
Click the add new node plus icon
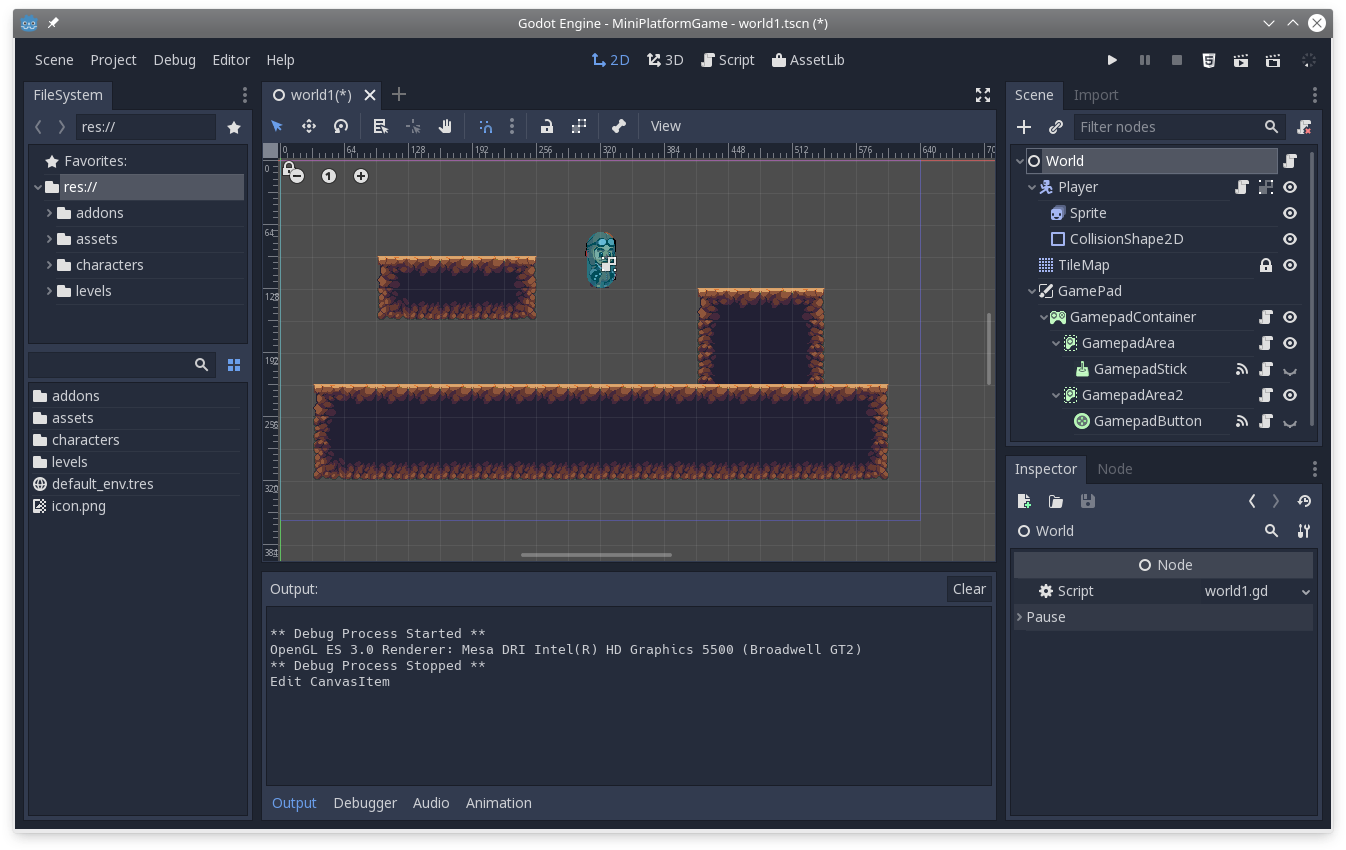coord(1024,127)
